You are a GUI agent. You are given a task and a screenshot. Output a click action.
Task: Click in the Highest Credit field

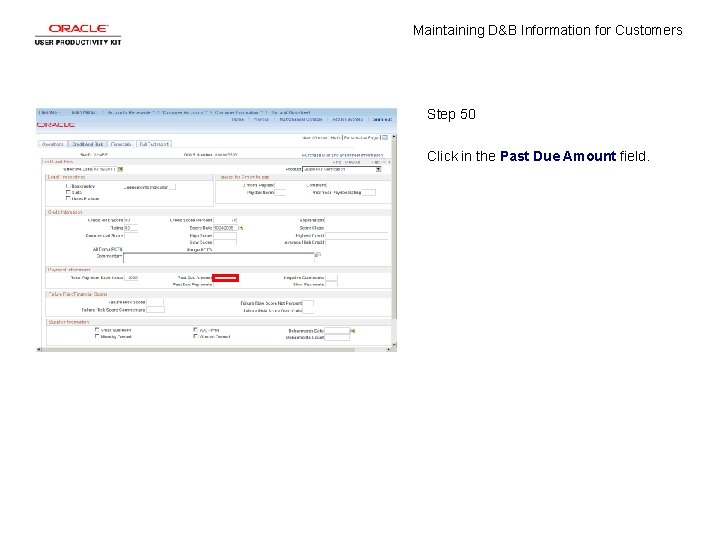point(357,236)
